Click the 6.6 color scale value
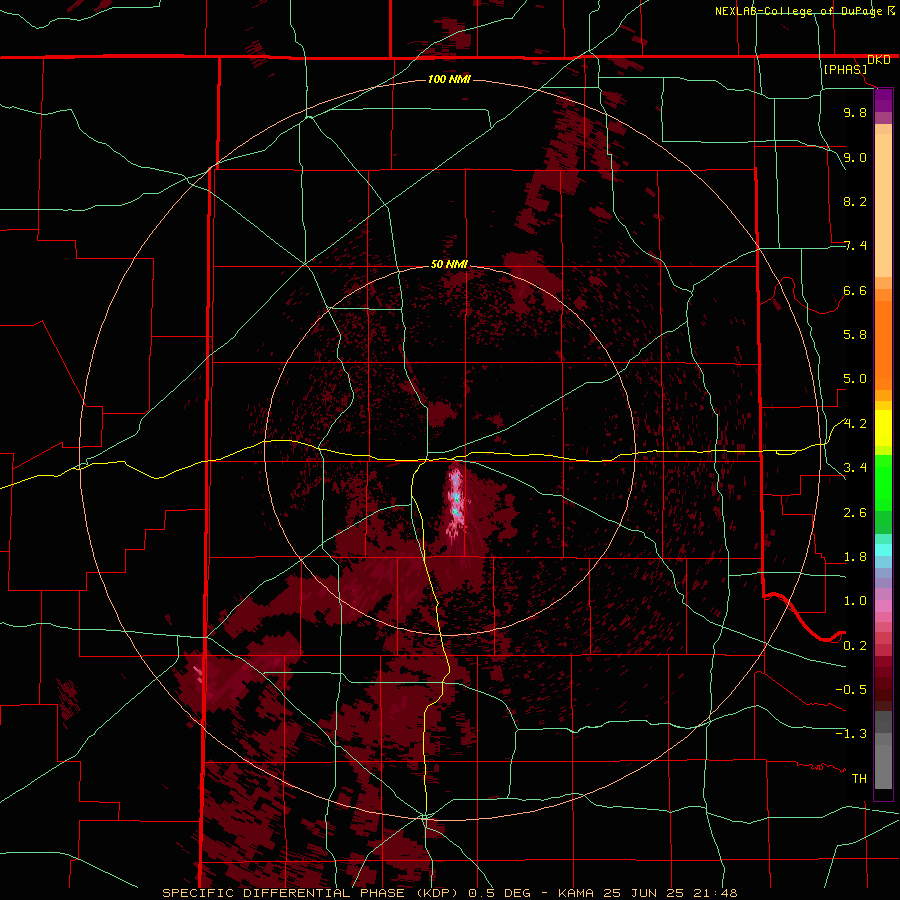900x900 pixels. point(855,290)
